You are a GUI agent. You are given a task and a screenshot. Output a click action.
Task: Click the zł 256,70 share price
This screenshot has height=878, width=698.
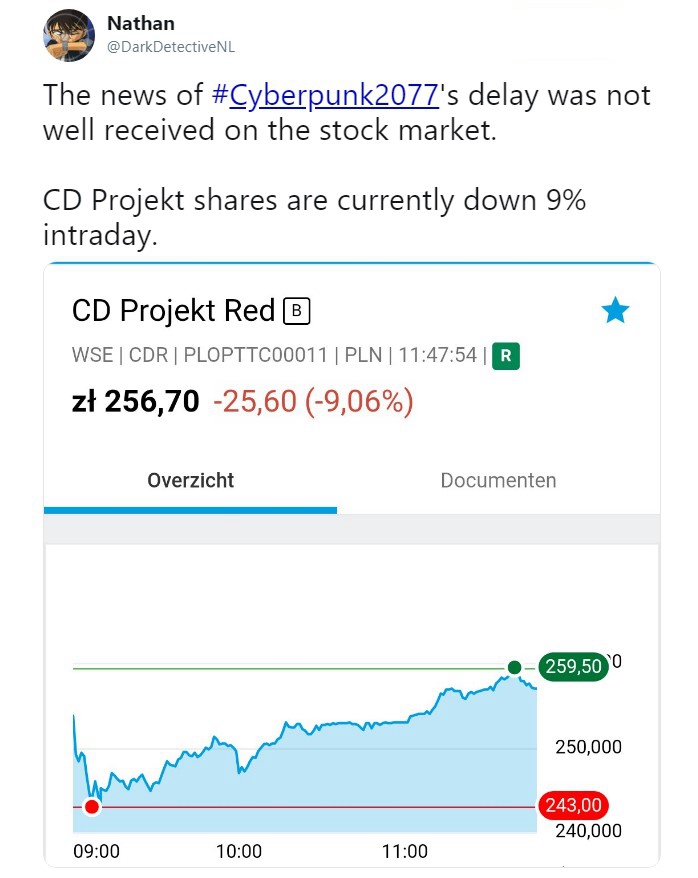pyautogui.click(x=134, y=401)
